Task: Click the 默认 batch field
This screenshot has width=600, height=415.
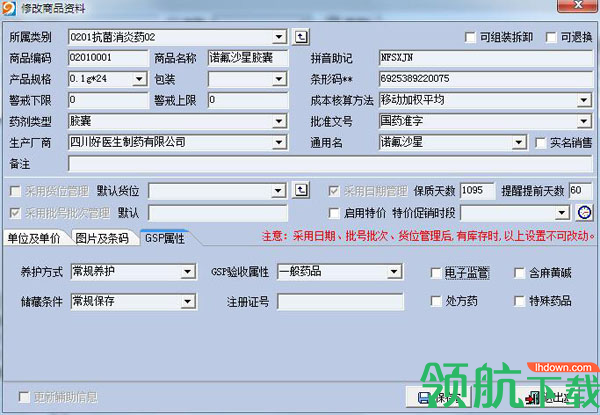Action: click(218, 213)
